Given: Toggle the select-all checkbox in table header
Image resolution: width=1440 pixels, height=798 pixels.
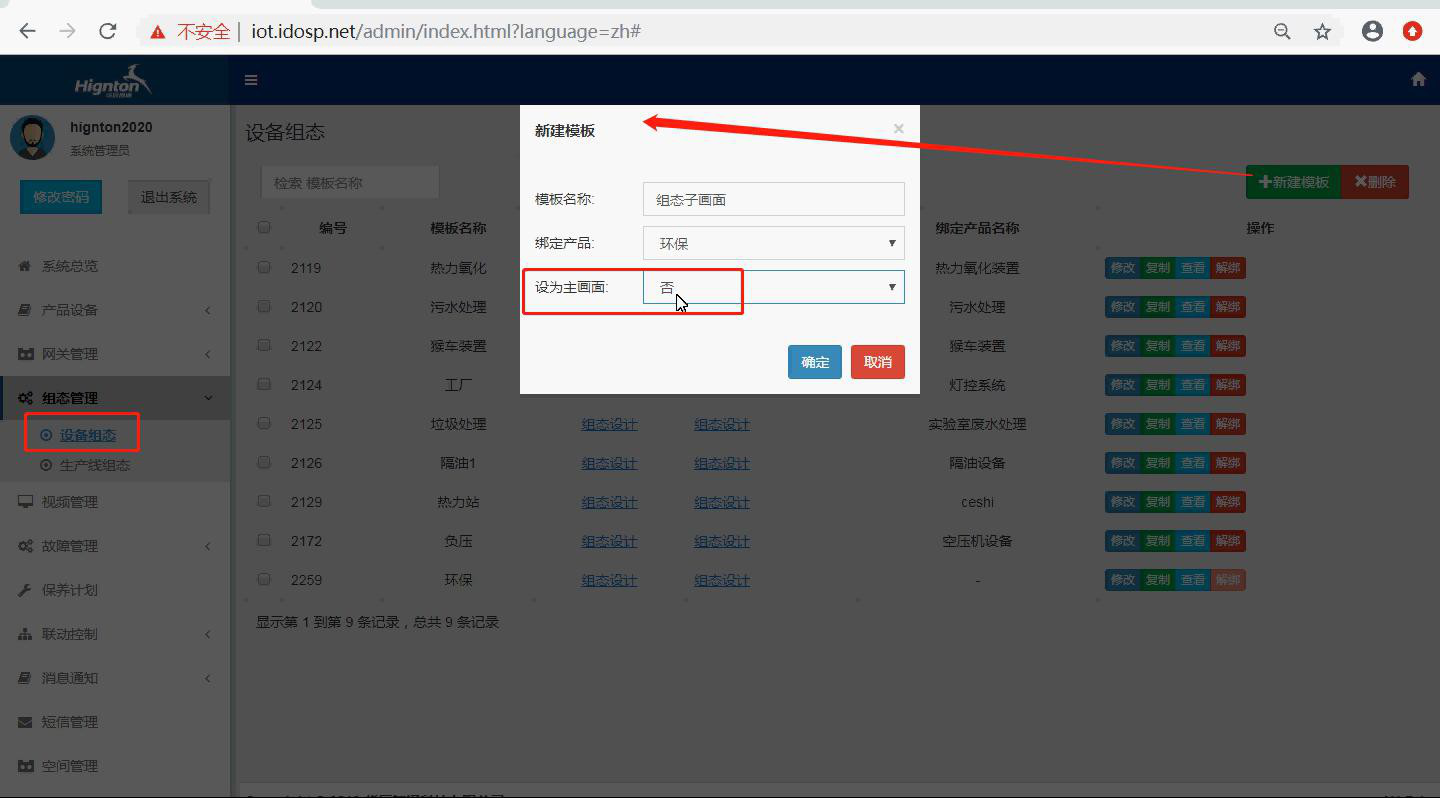Looking at the screenshot, I should (x=264, y=227).
